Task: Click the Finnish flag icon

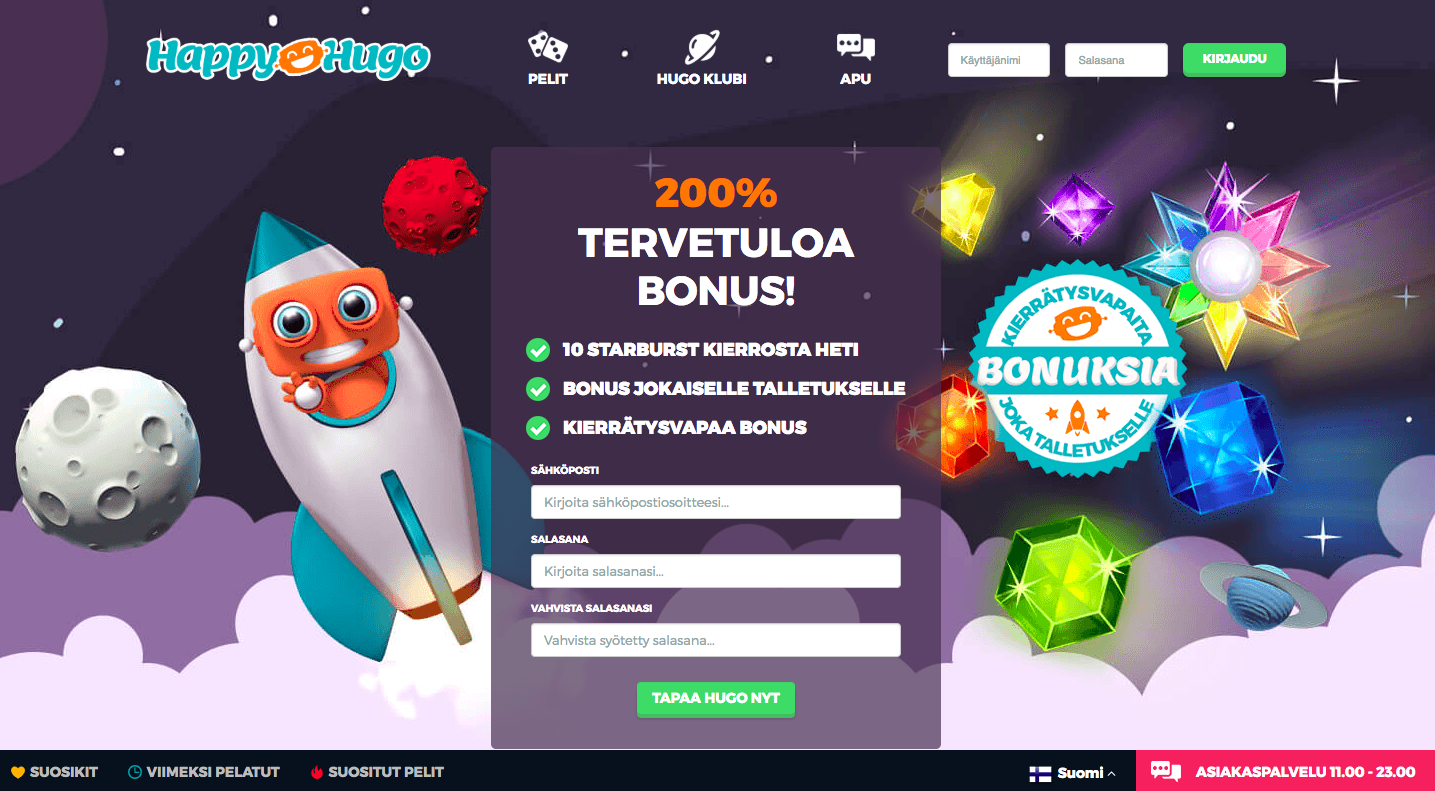Action: point(1040,773)
